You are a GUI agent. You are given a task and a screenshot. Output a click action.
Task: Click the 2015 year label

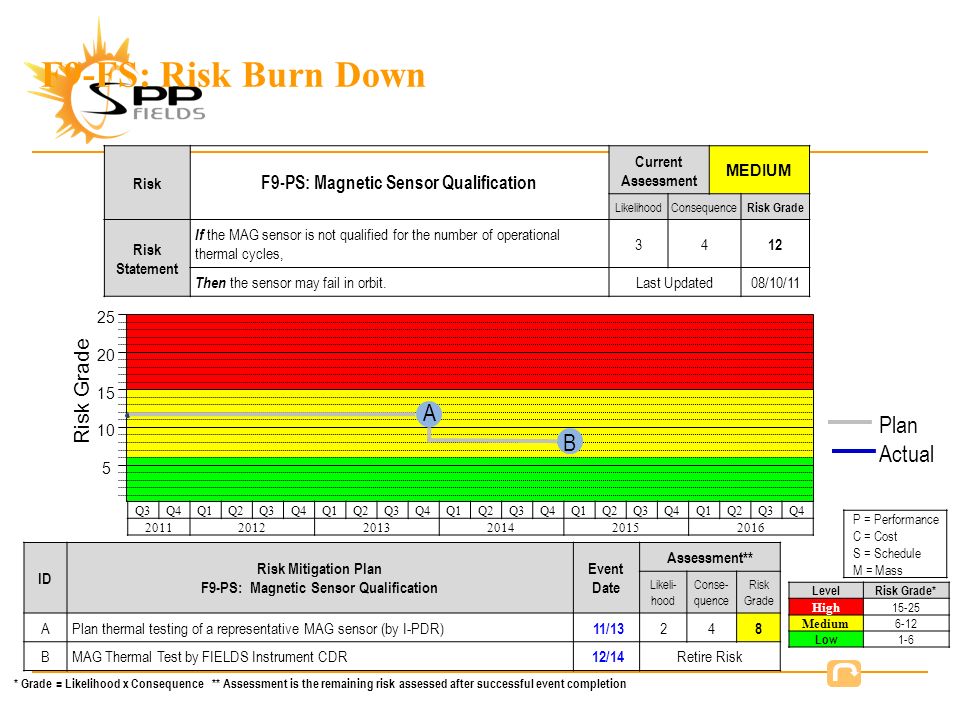click(626, 527)
